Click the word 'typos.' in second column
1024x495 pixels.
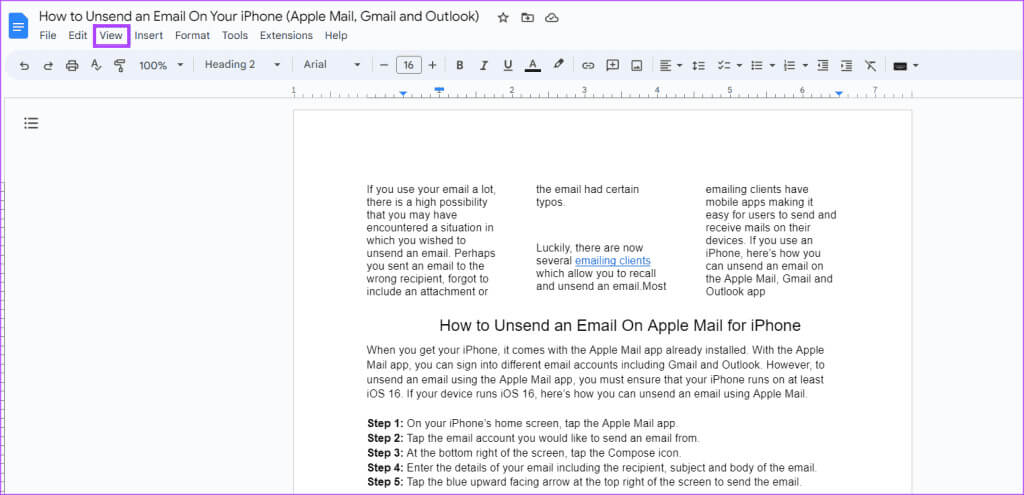550,202
